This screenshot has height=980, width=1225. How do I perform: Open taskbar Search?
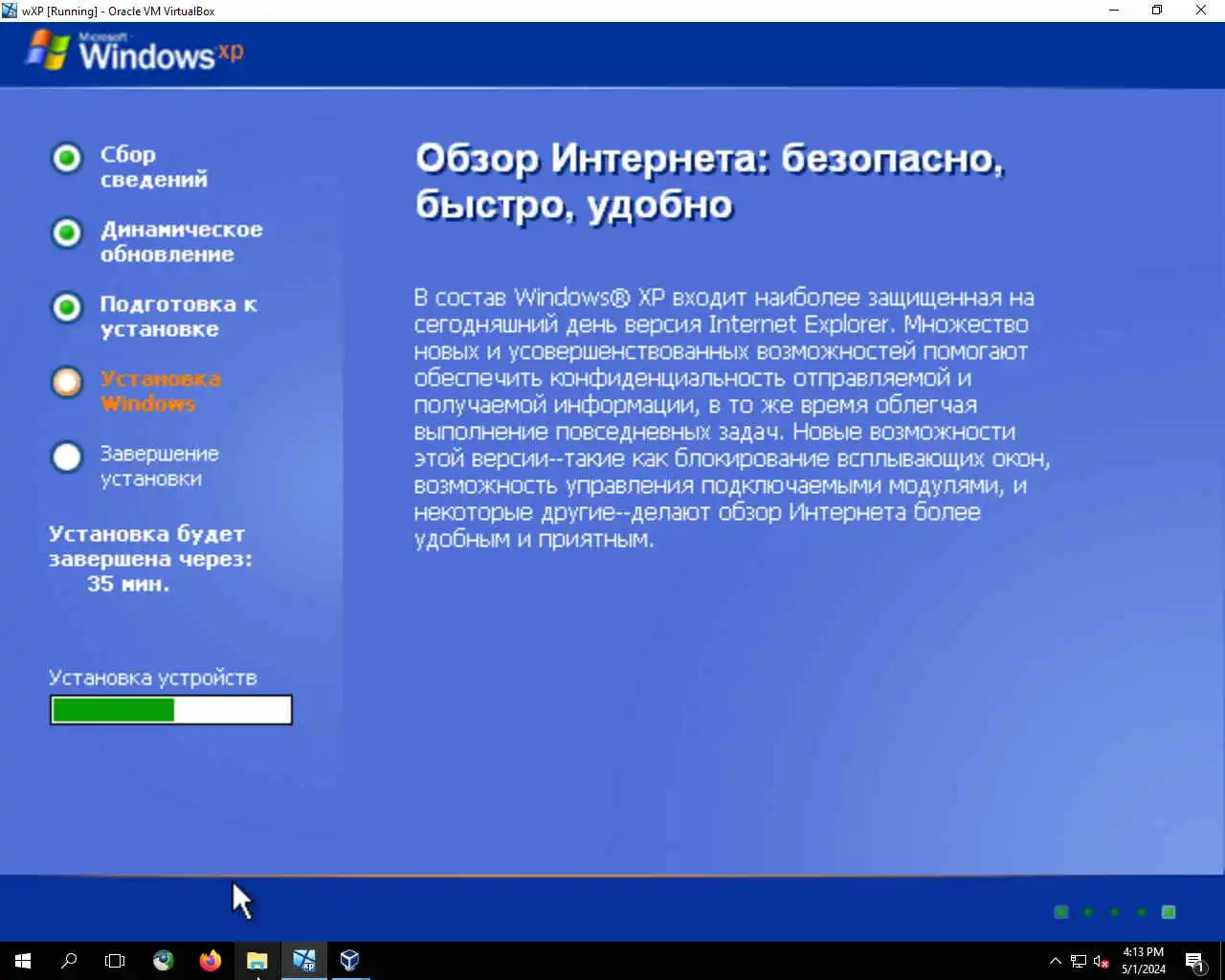[69, 961]
